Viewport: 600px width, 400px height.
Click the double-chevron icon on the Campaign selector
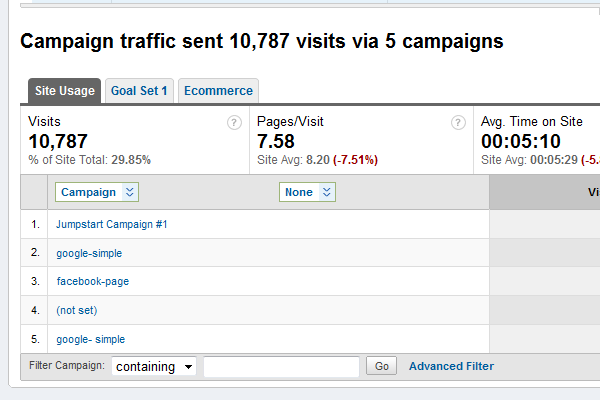[x=130, y=192]
